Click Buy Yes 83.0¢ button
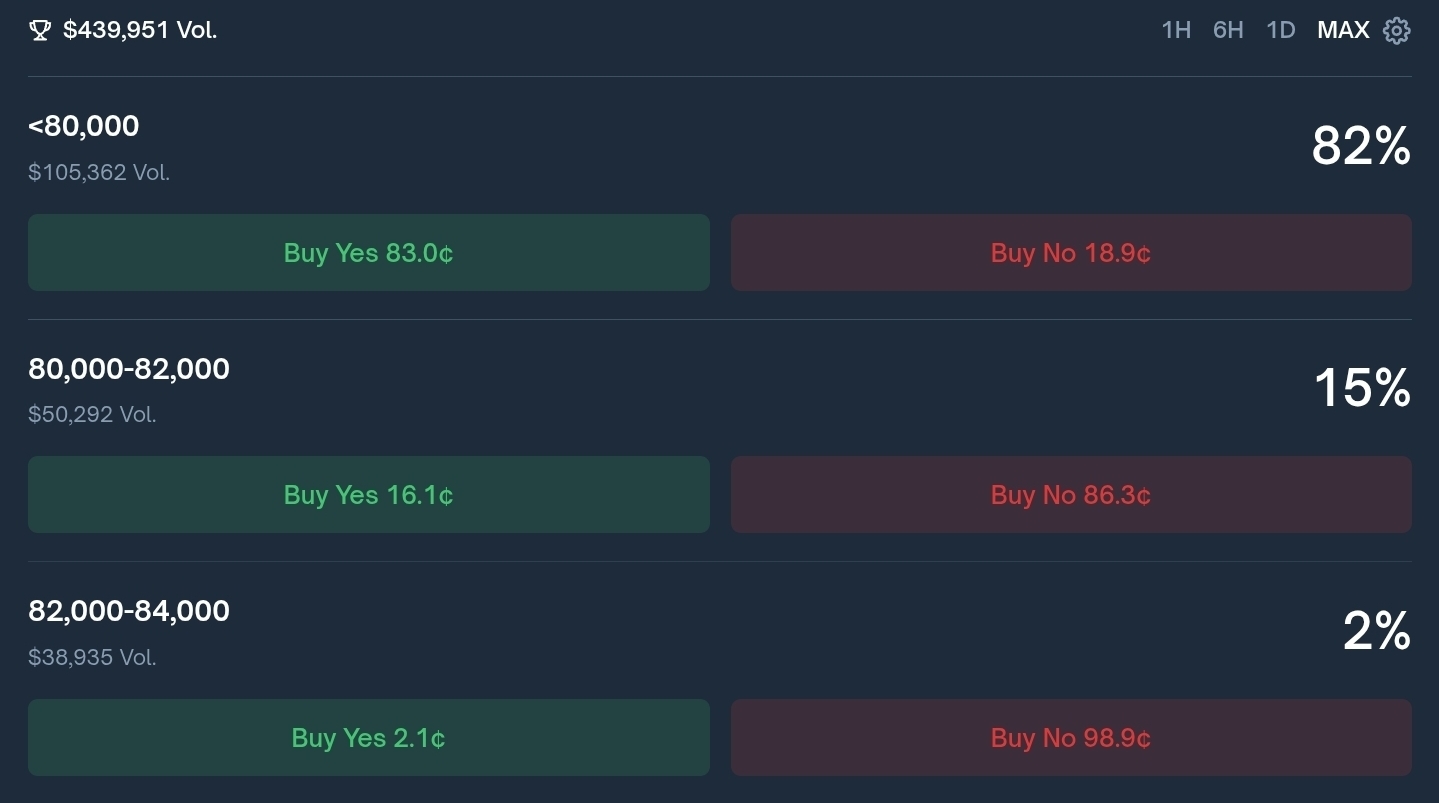1439x803 pixels. tap(368, 253)
